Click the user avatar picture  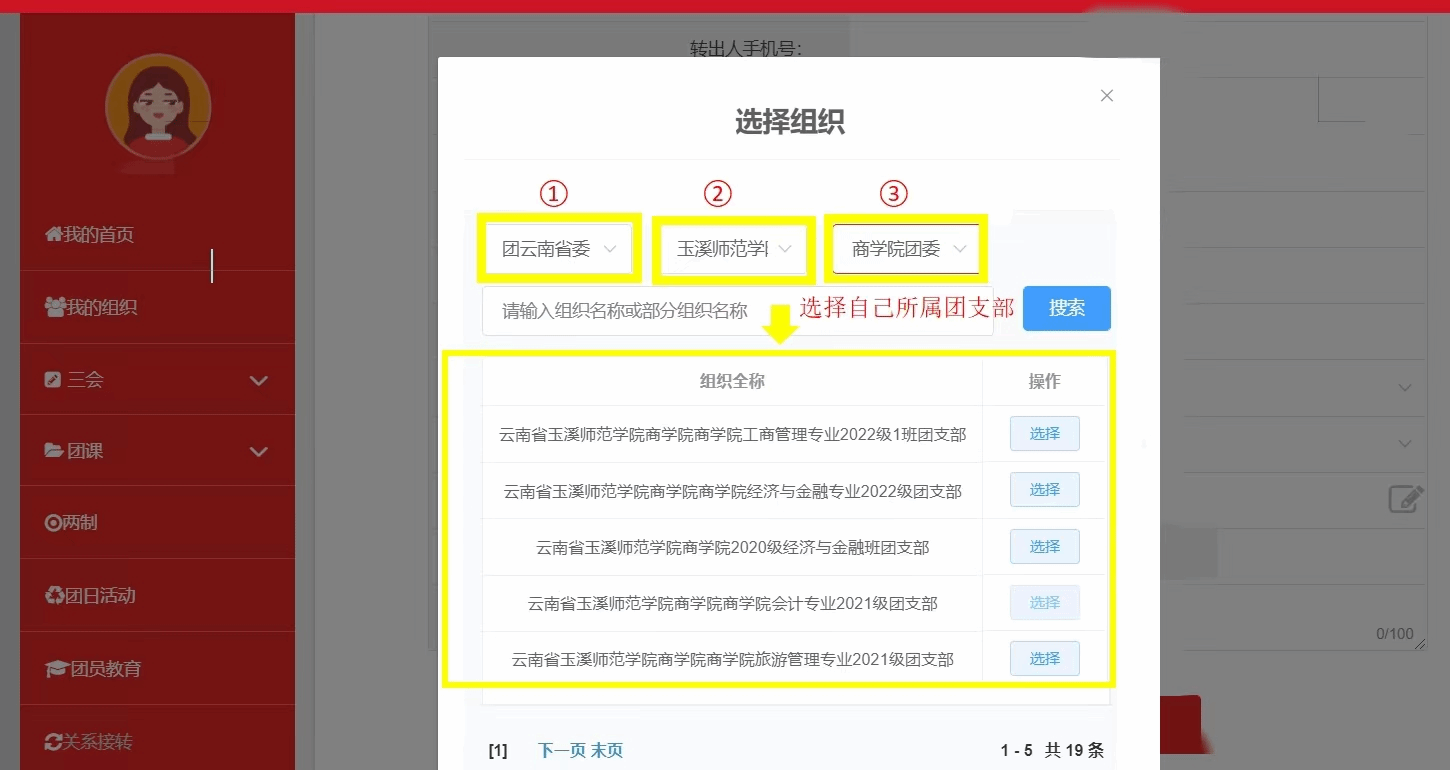[158, 107]
